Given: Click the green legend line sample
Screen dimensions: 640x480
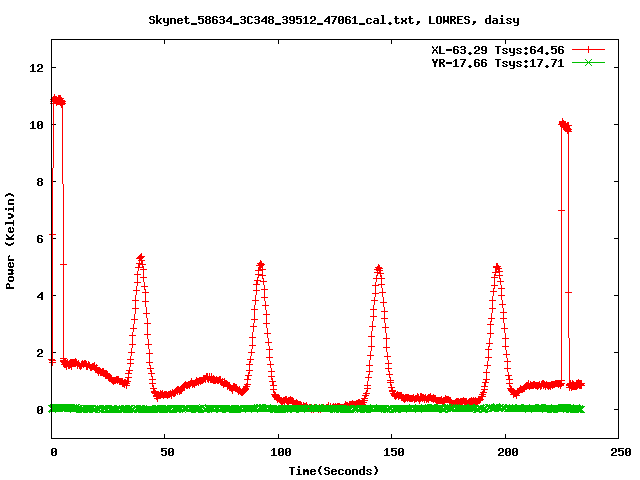Looking at the screenshot, I should point(588,62).
